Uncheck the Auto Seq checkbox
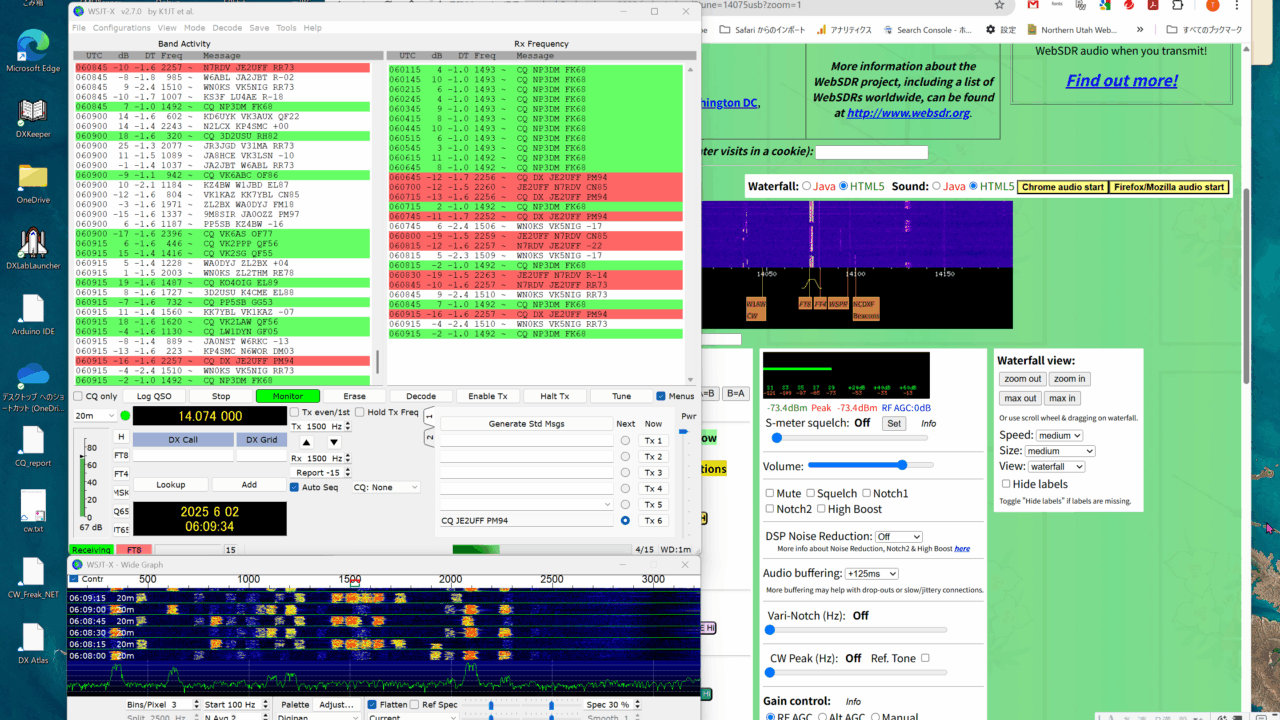 295,487
